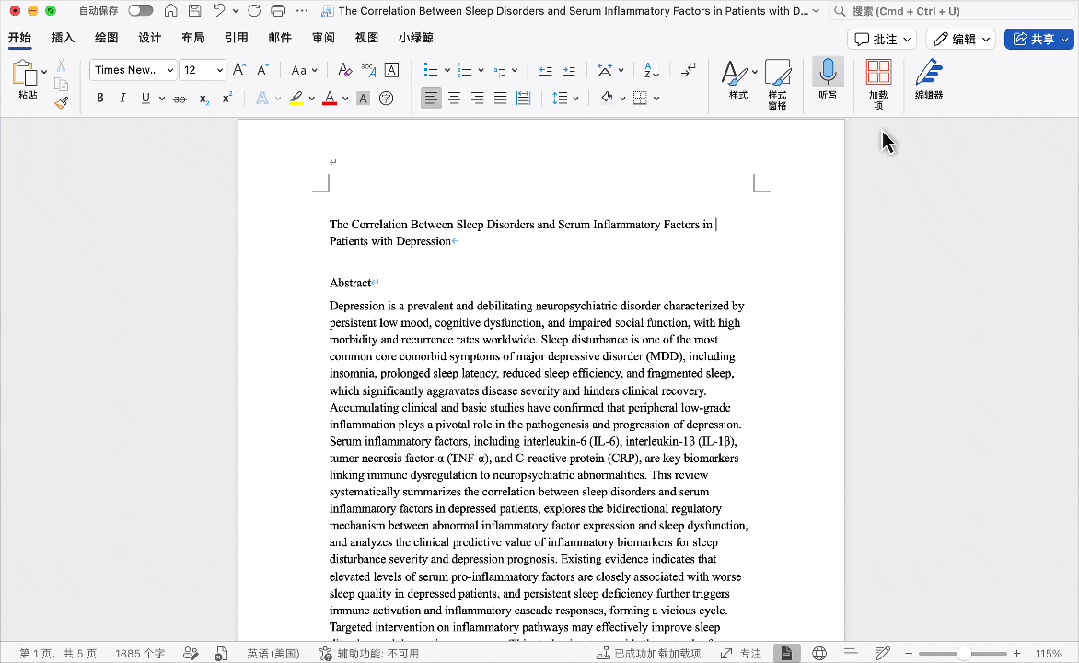
Task: Switch to the 插入 ribbon tab
Action: (63, 38)
